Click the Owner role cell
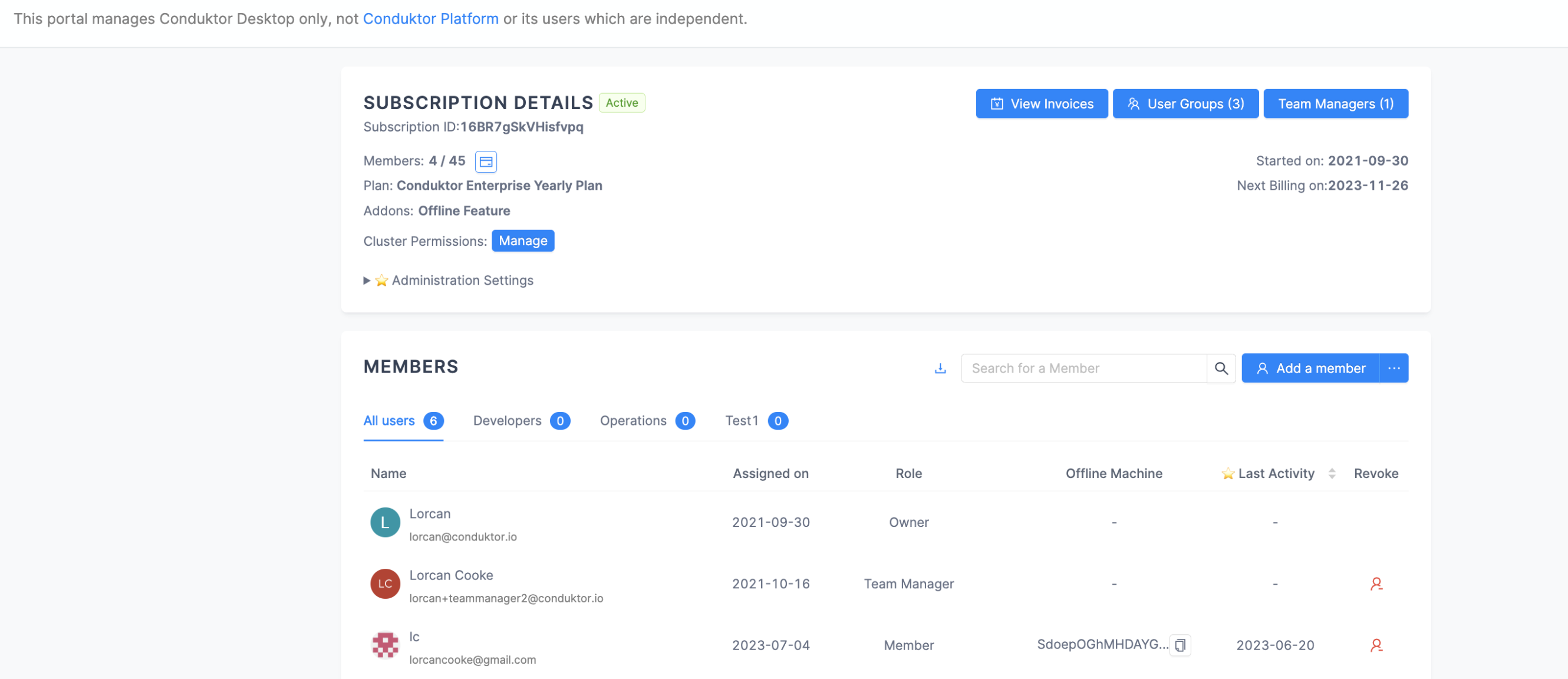 908,523
